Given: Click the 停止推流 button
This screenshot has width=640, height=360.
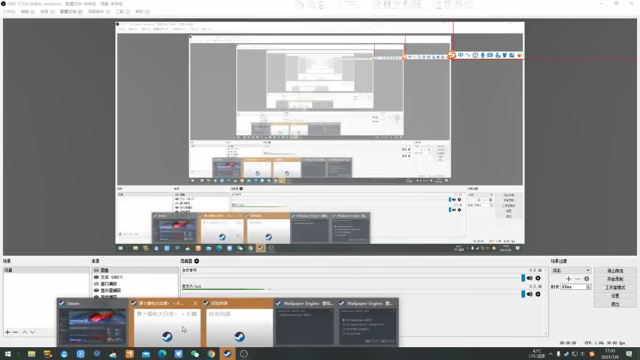Looking at the screenshot, I should pyautogui.click(x=615, y=271).
